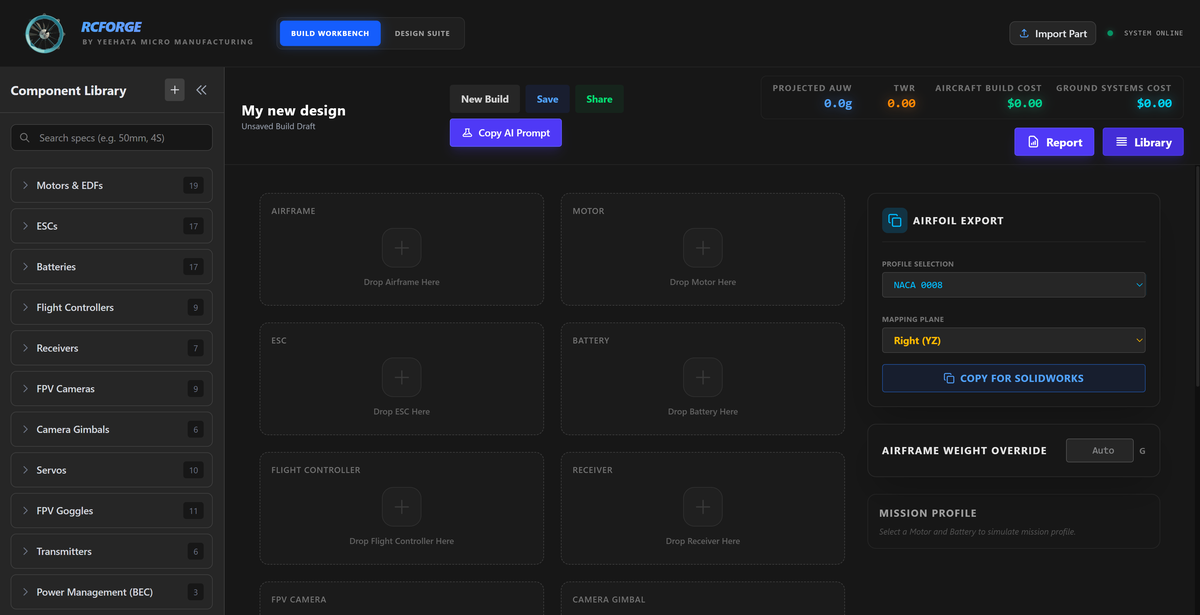Screen dimensions: 1200x615
Task: Click the plus icon in the Flight Controller slot
Action: point(401,507)
